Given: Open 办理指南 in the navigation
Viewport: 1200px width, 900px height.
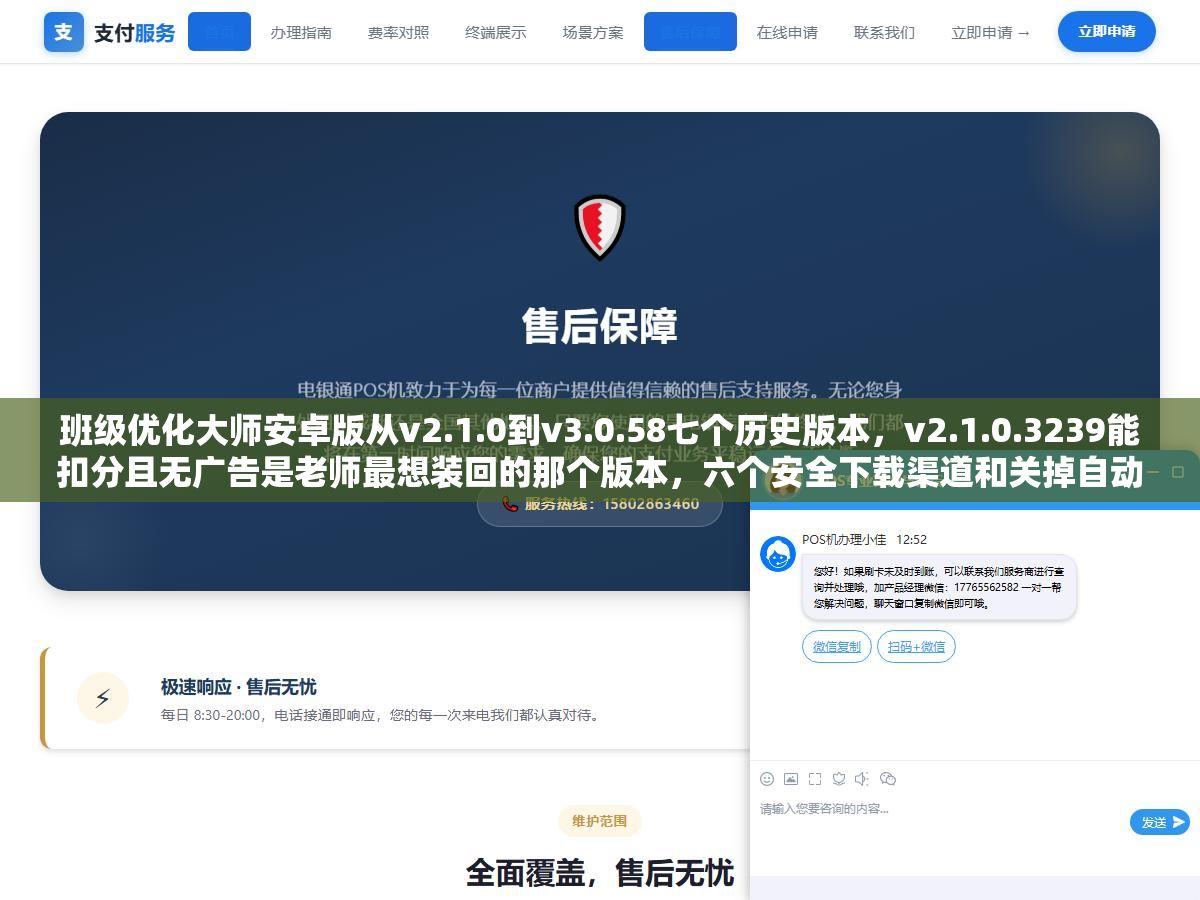Looking at the screenshot, I should (x=301, y=32).
